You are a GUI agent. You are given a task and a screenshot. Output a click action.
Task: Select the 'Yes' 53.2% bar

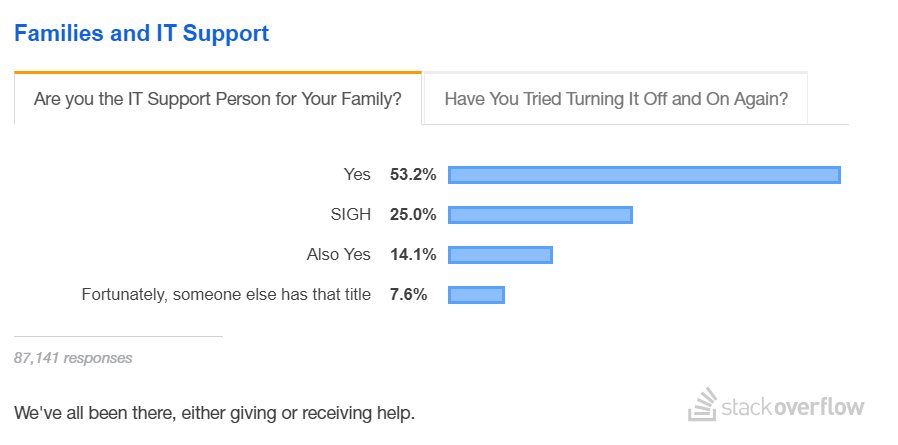[x=644, y=175]
